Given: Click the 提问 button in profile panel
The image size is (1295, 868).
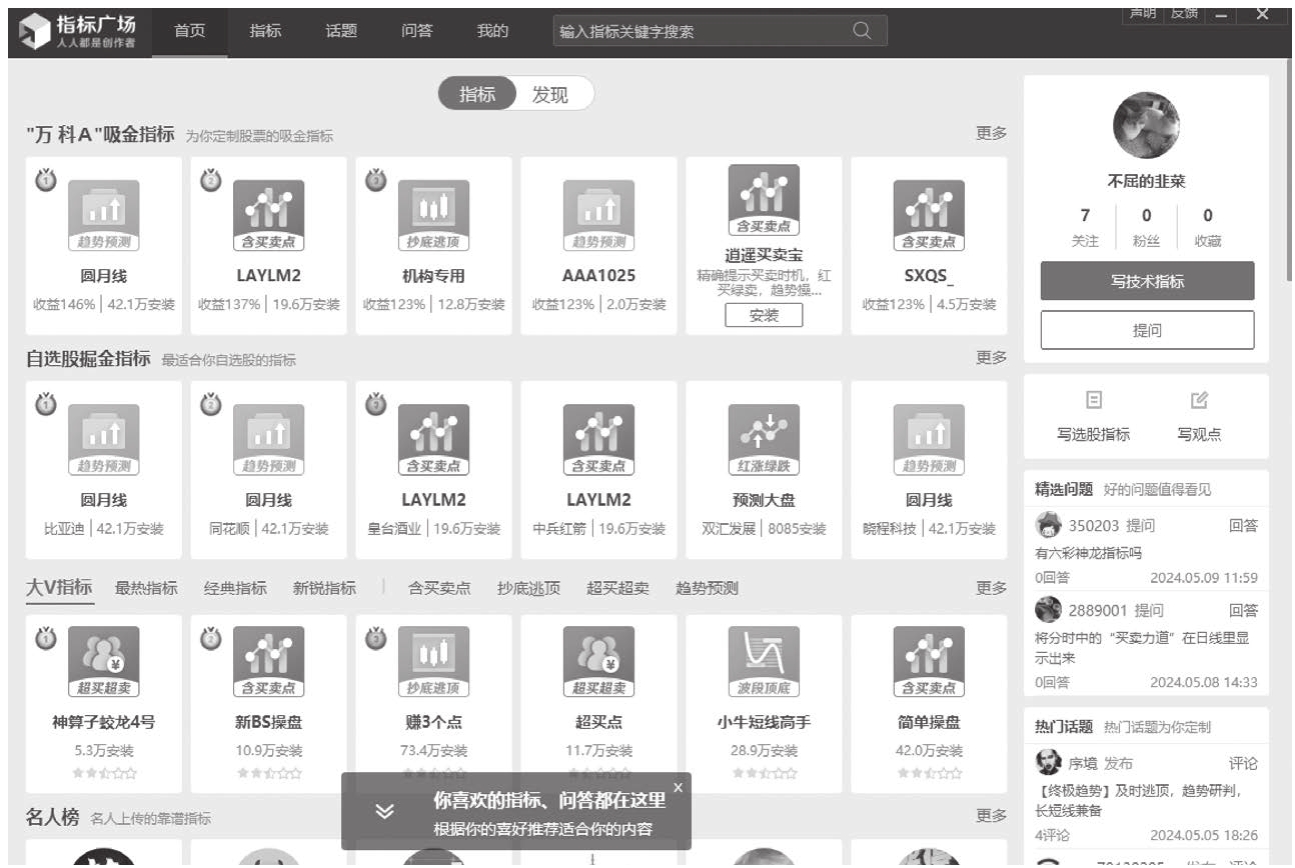Looking at the screenshot, I should click(1147, 330).
